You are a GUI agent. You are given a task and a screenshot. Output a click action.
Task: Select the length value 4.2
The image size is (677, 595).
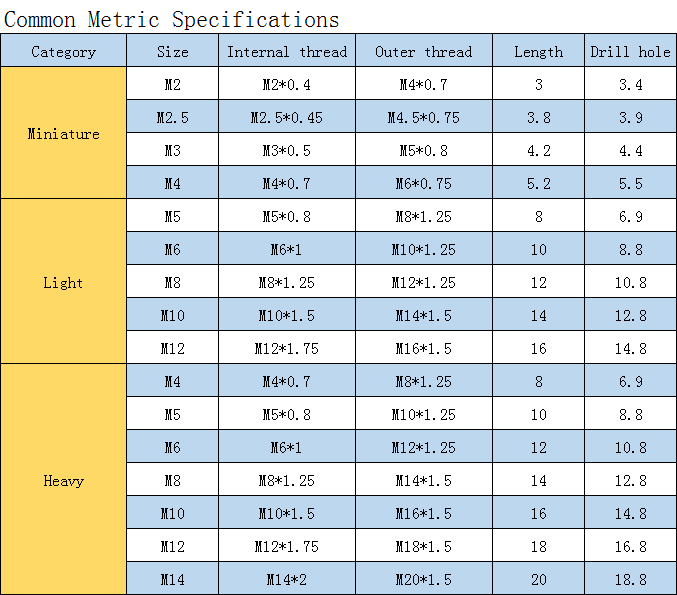coord(538,149)
